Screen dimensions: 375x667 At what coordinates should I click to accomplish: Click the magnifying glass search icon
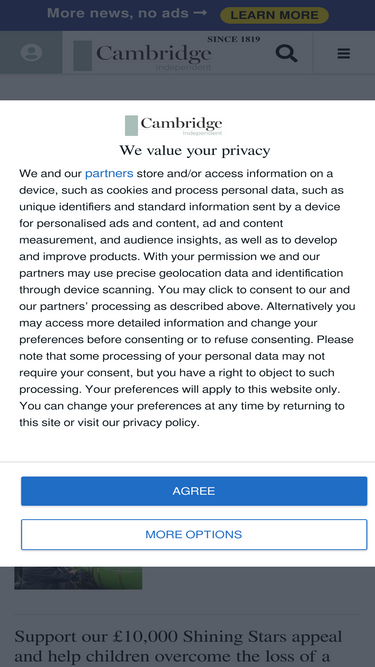287,53
